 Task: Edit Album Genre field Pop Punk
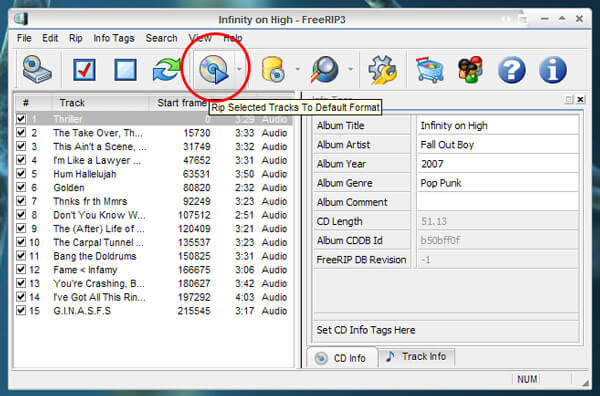[497, 183]
